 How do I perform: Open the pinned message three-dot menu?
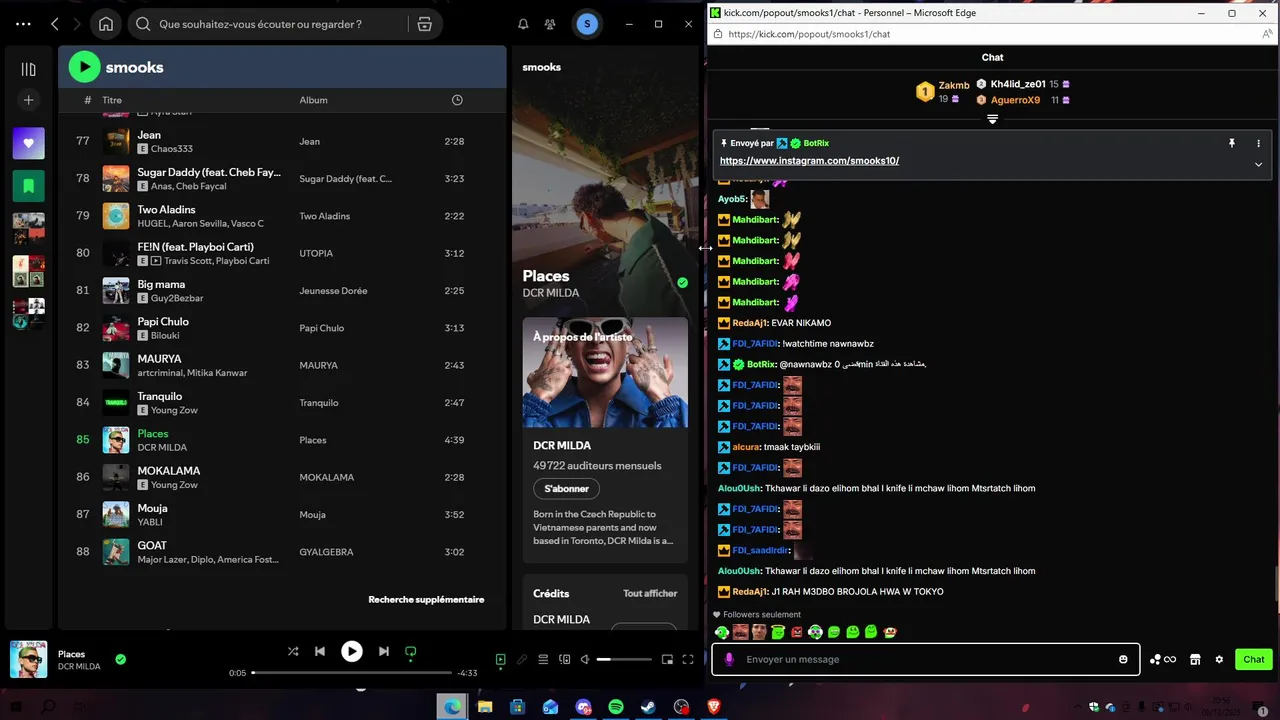pyautogui.click(x=1258, y=143)
